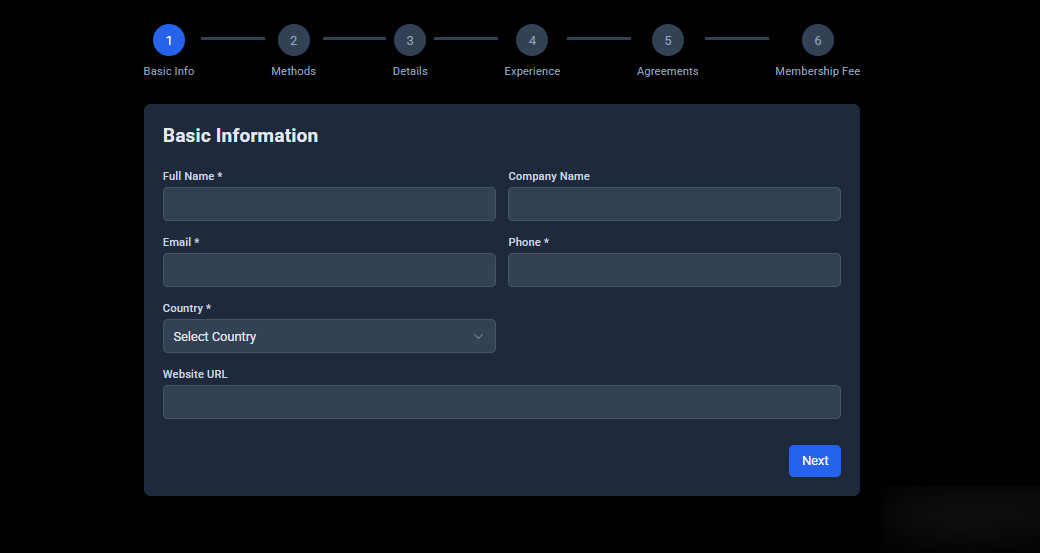Click the step 5 numbered circle
The image size is (1040, 553).
[668, 40]
